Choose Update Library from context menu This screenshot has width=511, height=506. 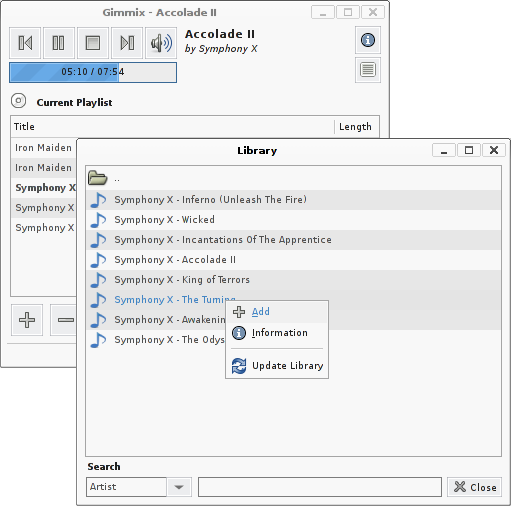[x=277, y=366]
